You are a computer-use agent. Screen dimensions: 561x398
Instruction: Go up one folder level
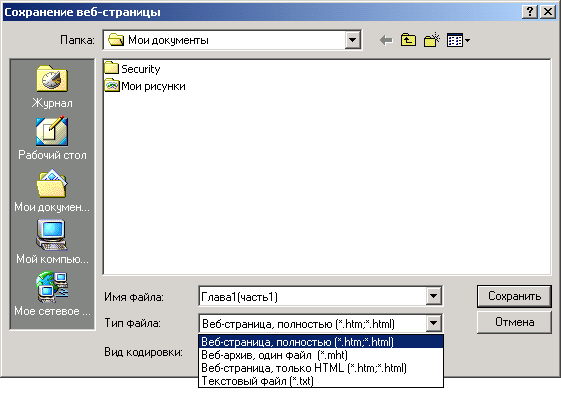[x=408, y=40]
